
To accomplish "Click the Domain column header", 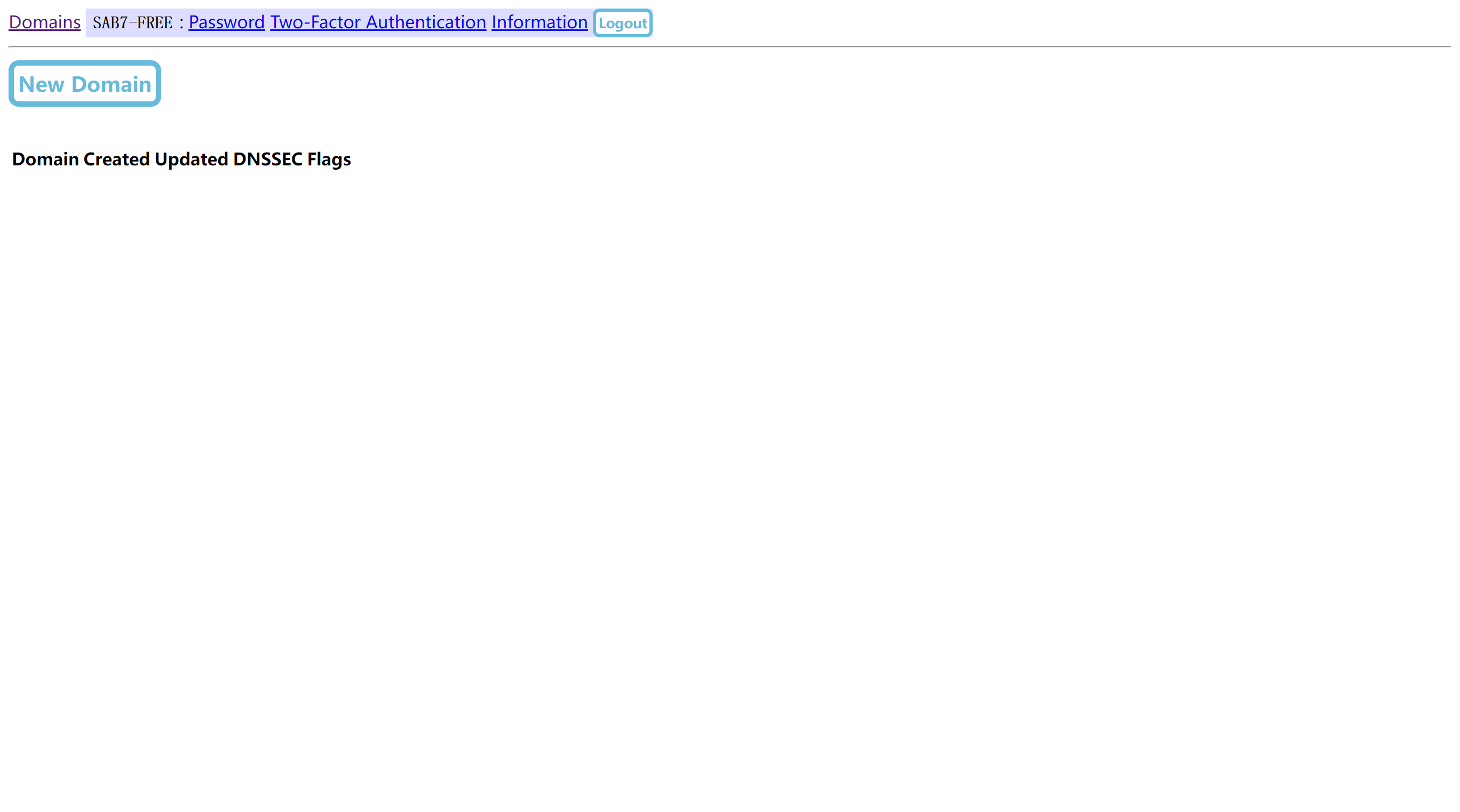I will click(x=45, y=159).
